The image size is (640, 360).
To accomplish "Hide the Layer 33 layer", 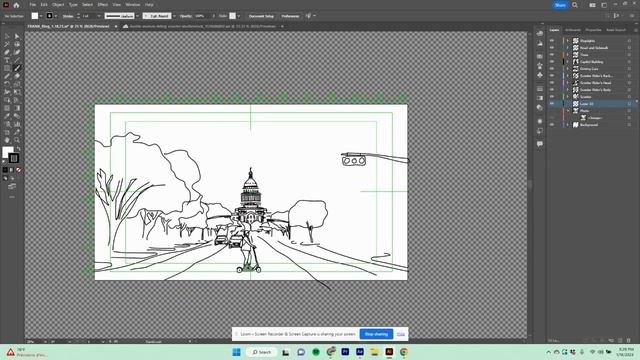I will (552, 104).
